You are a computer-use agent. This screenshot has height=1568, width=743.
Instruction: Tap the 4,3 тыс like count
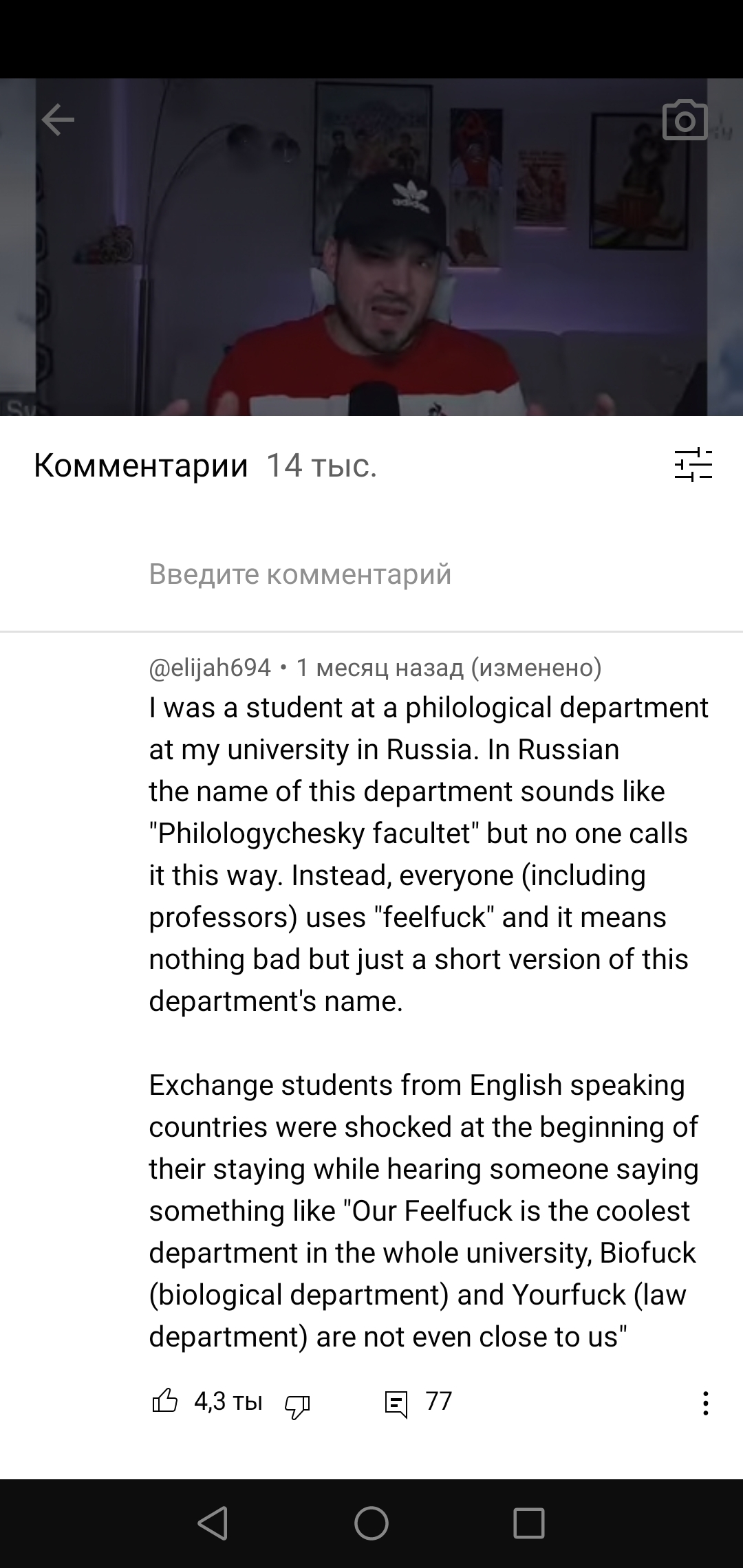(x=228, y=1402)
